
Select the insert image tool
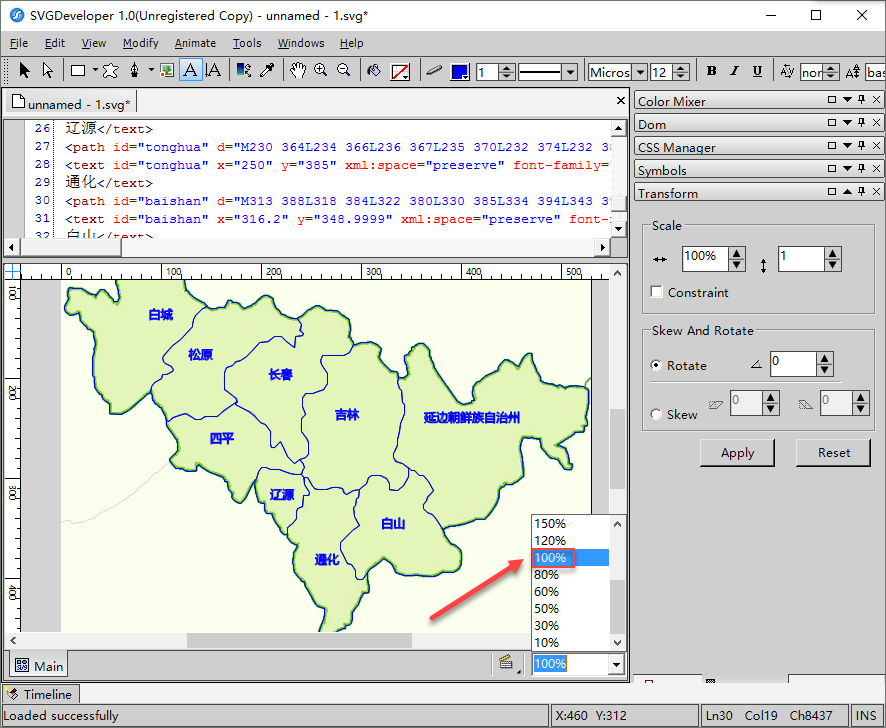168,71
